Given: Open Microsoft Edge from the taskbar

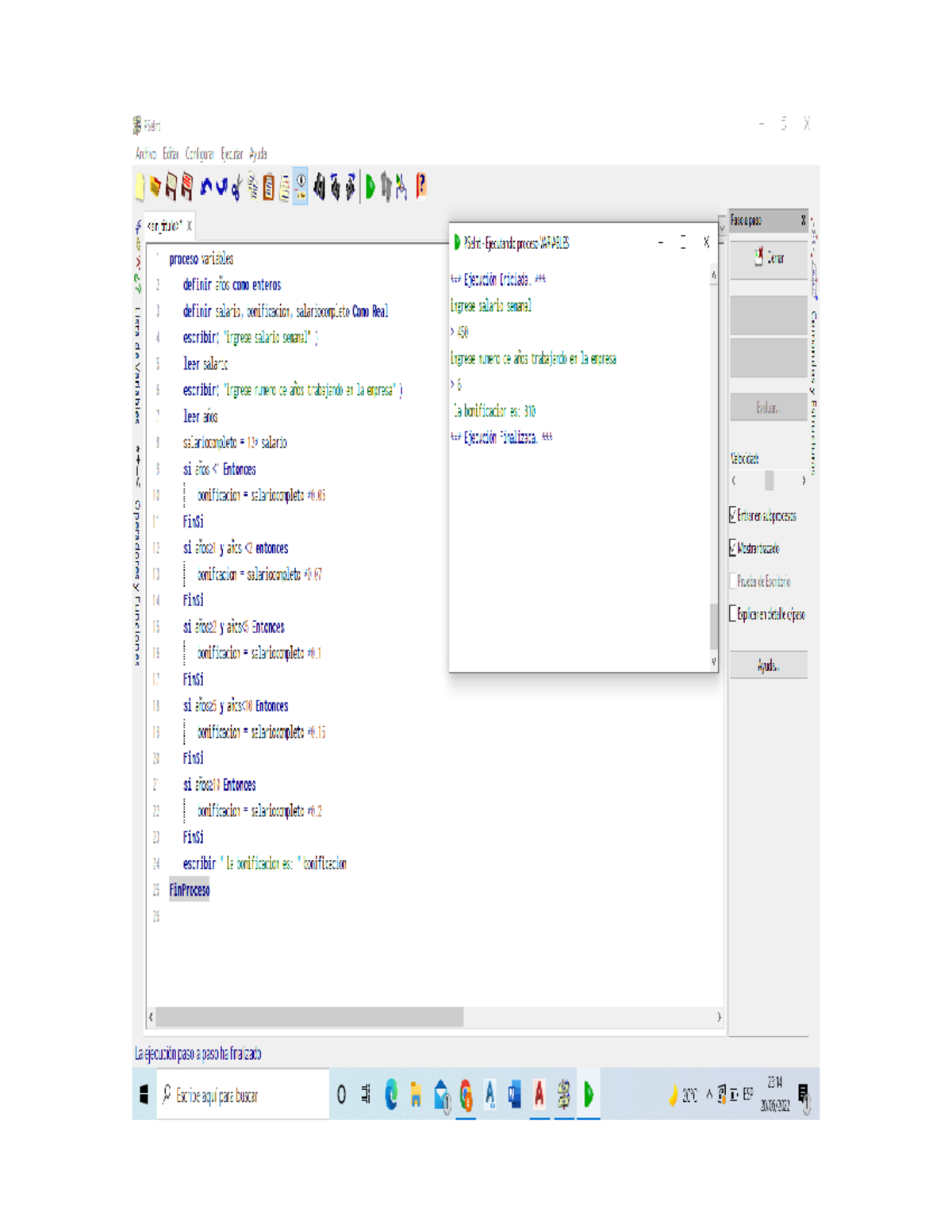Looking at the screenshot, I should point(391,1095).
